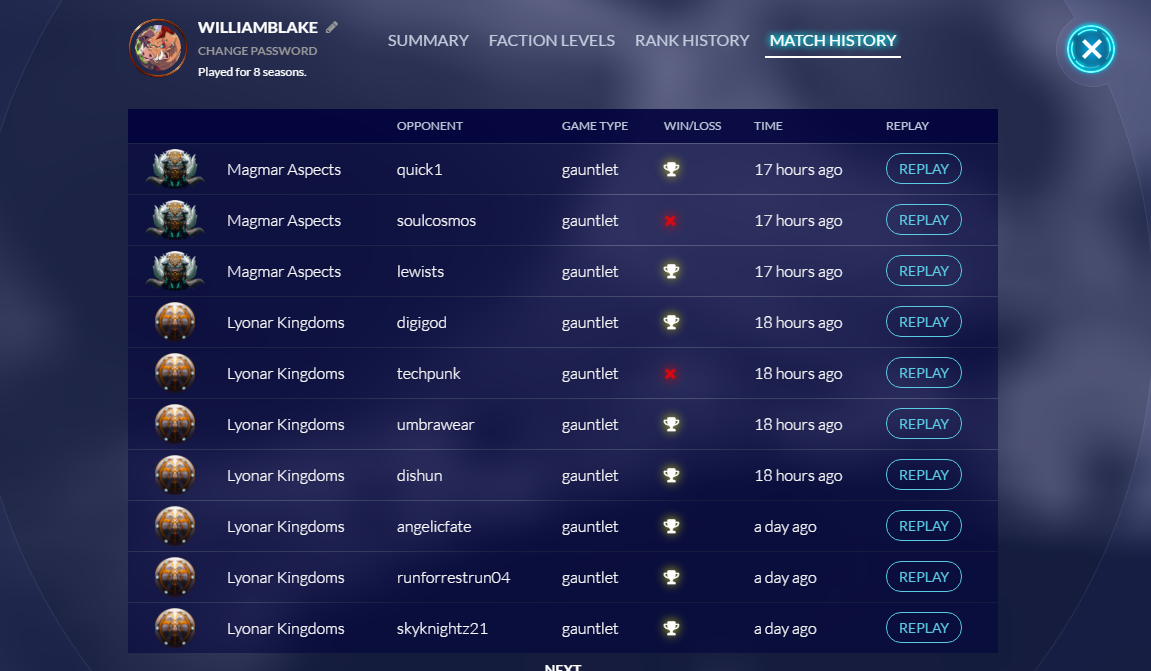Click the TIME column header
Screen dimensions: 1151x671
point(768,126)
